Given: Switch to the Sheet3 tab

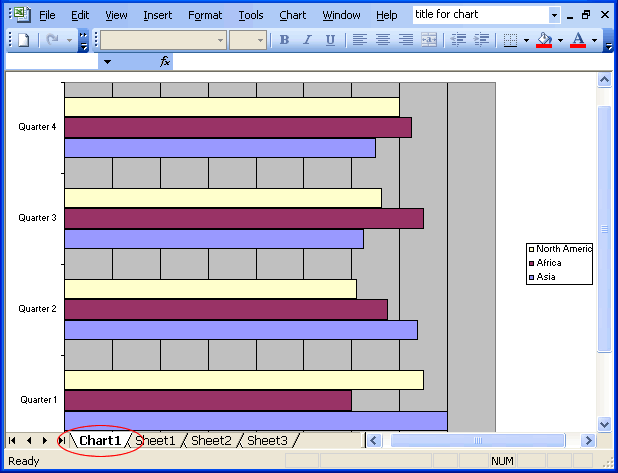Looking at the screenshot, I should click(267, 441).
